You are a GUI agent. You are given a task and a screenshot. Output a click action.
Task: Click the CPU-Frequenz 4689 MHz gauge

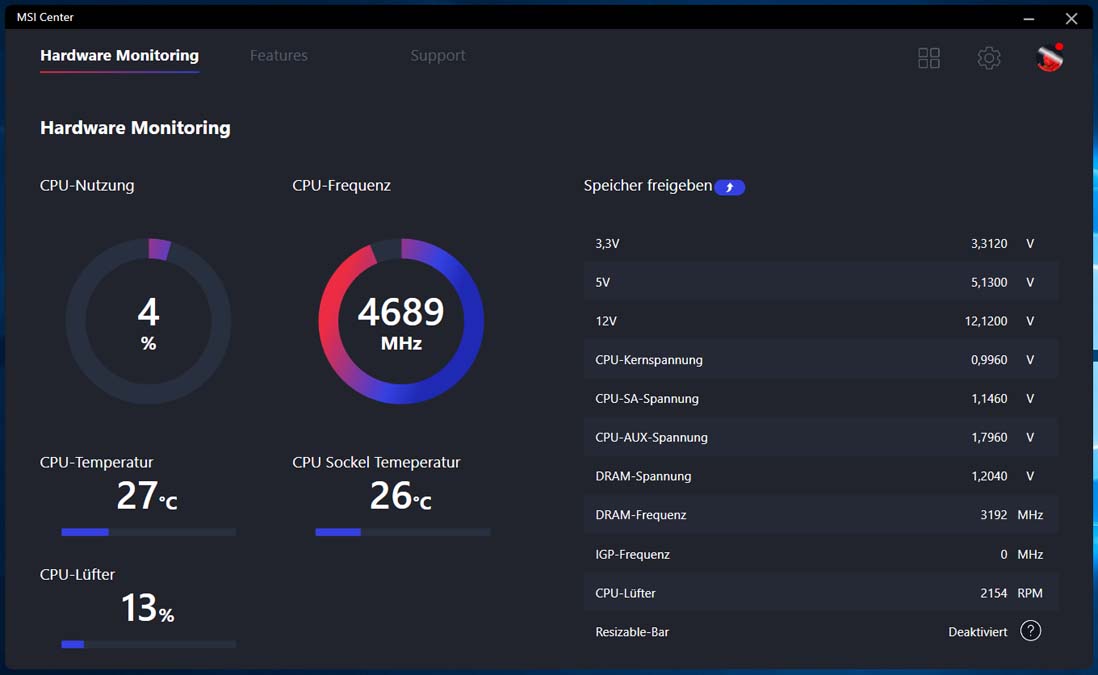click(401, 321)
